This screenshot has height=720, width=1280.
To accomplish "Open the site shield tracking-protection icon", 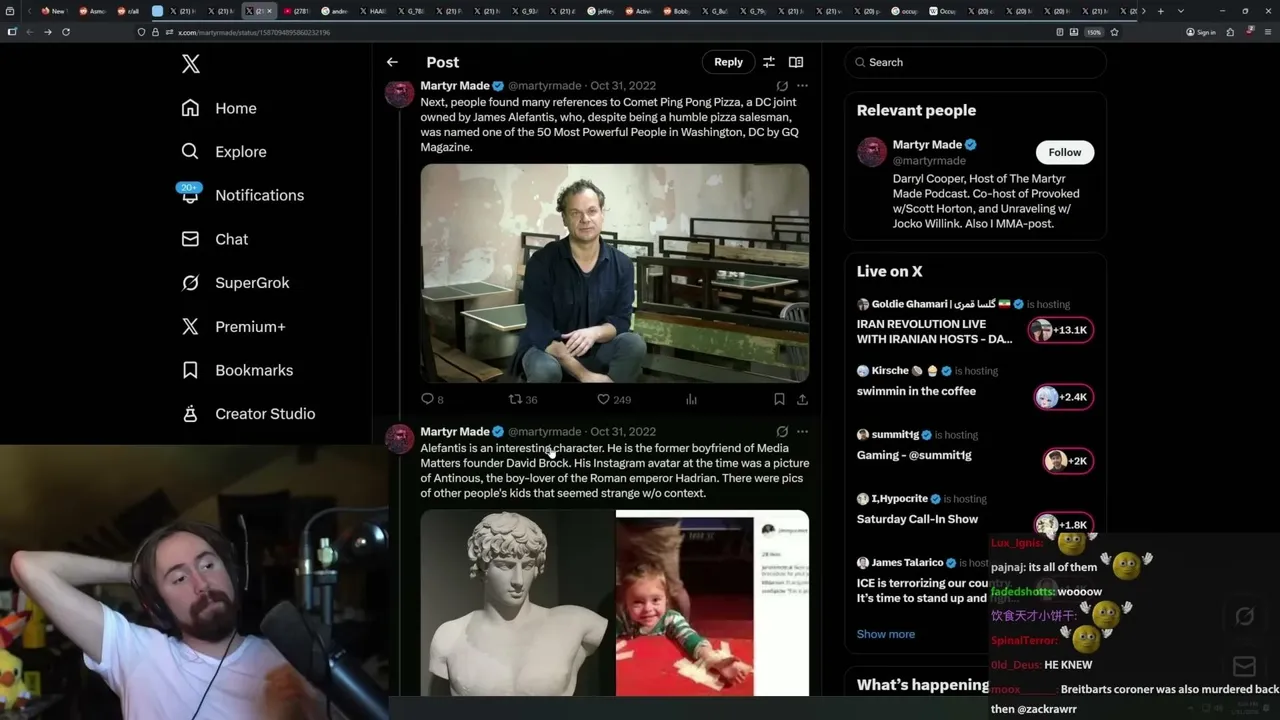I will pyautogui.click(x=142, y=32).
